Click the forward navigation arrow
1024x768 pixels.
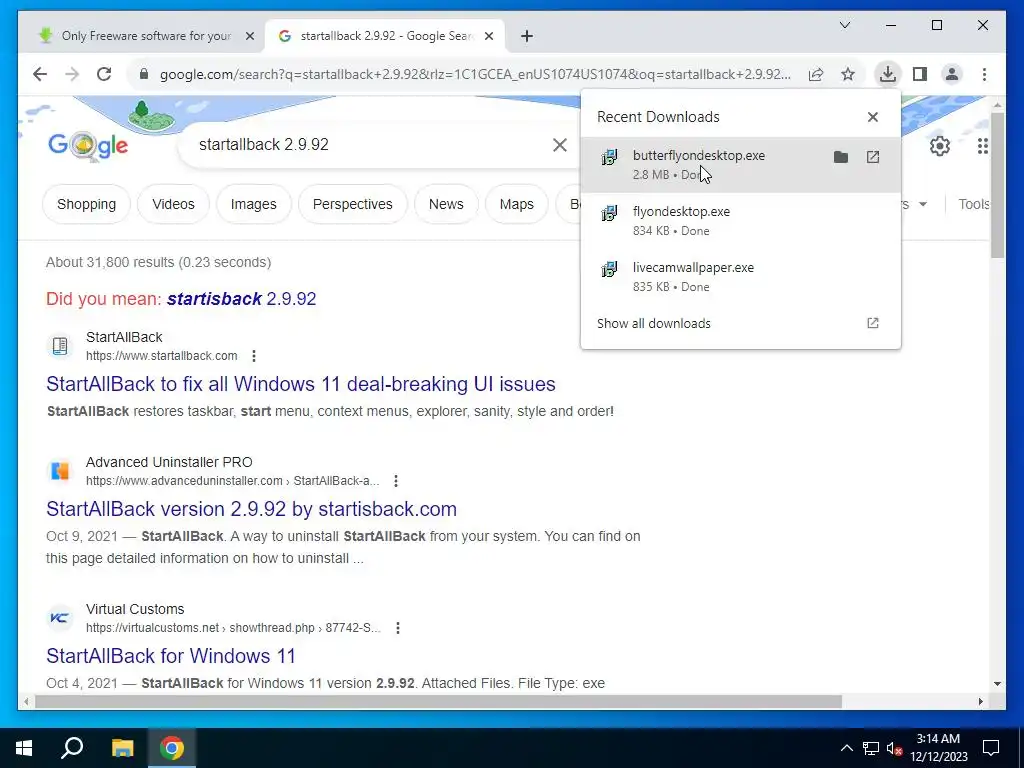pos(72,74)
